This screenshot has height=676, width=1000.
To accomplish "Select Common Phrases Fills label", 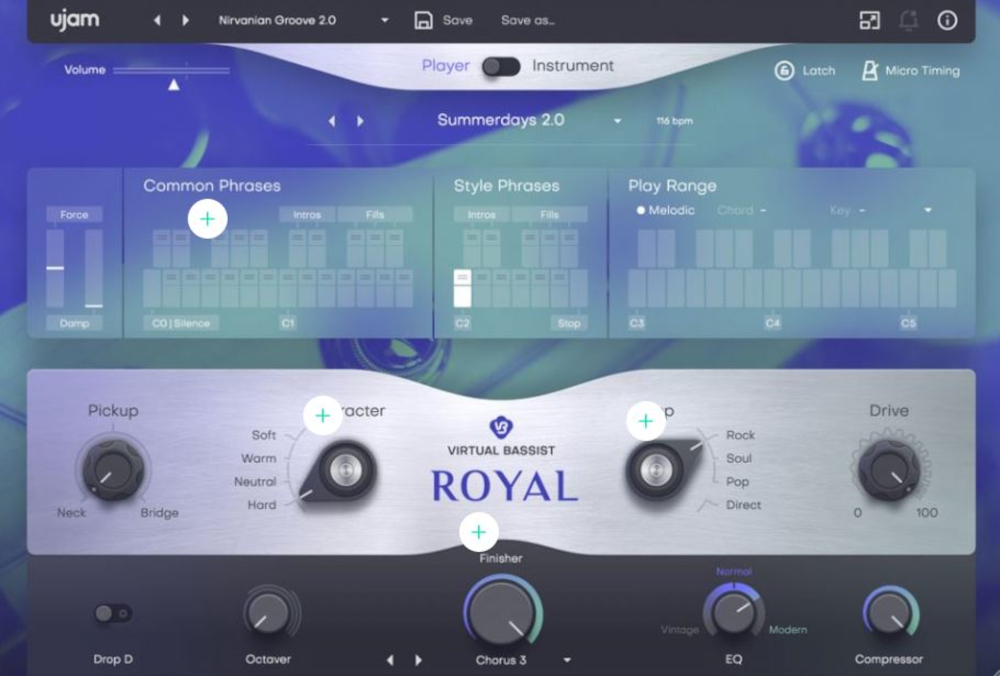I will click(x=375, y=215).
